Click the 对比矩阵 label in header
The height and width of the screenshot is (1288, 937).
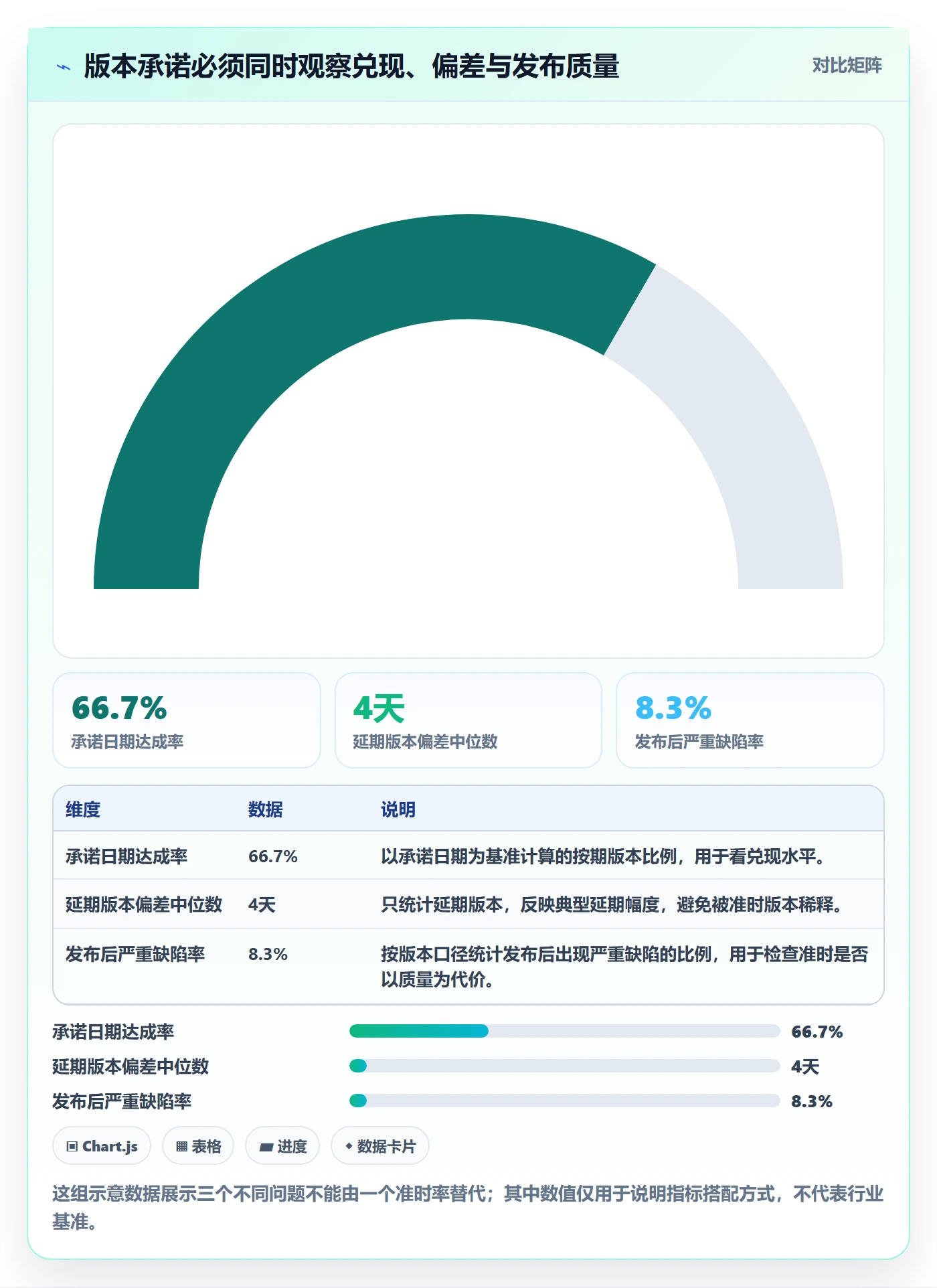(847, 66)
